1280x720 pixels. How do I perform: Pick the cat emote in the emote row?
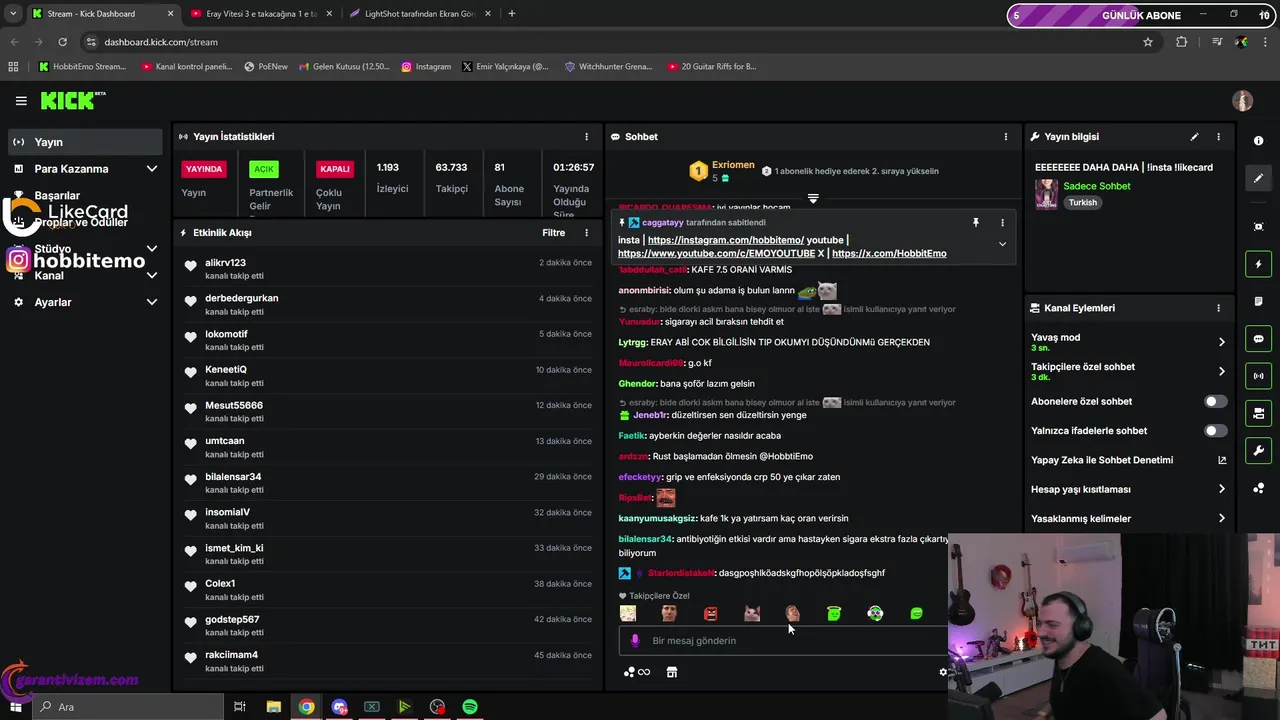coord(752,614)
